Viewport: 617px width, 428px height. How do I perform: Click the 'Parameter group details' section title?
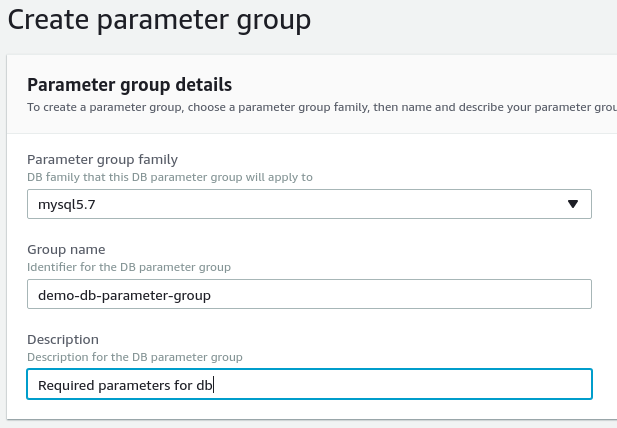tap(129, 84)
